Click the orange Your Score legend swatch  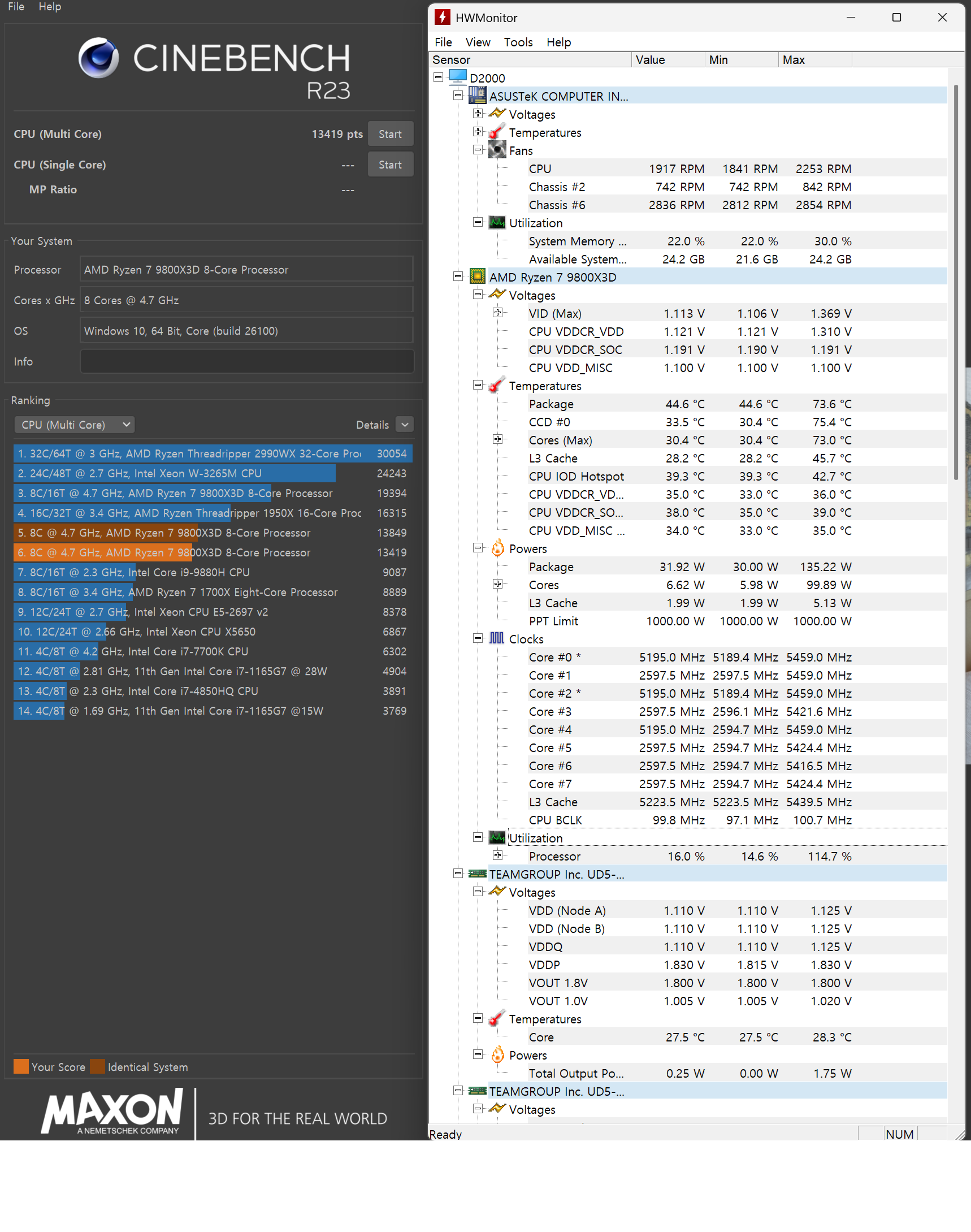click(21, 1066)
